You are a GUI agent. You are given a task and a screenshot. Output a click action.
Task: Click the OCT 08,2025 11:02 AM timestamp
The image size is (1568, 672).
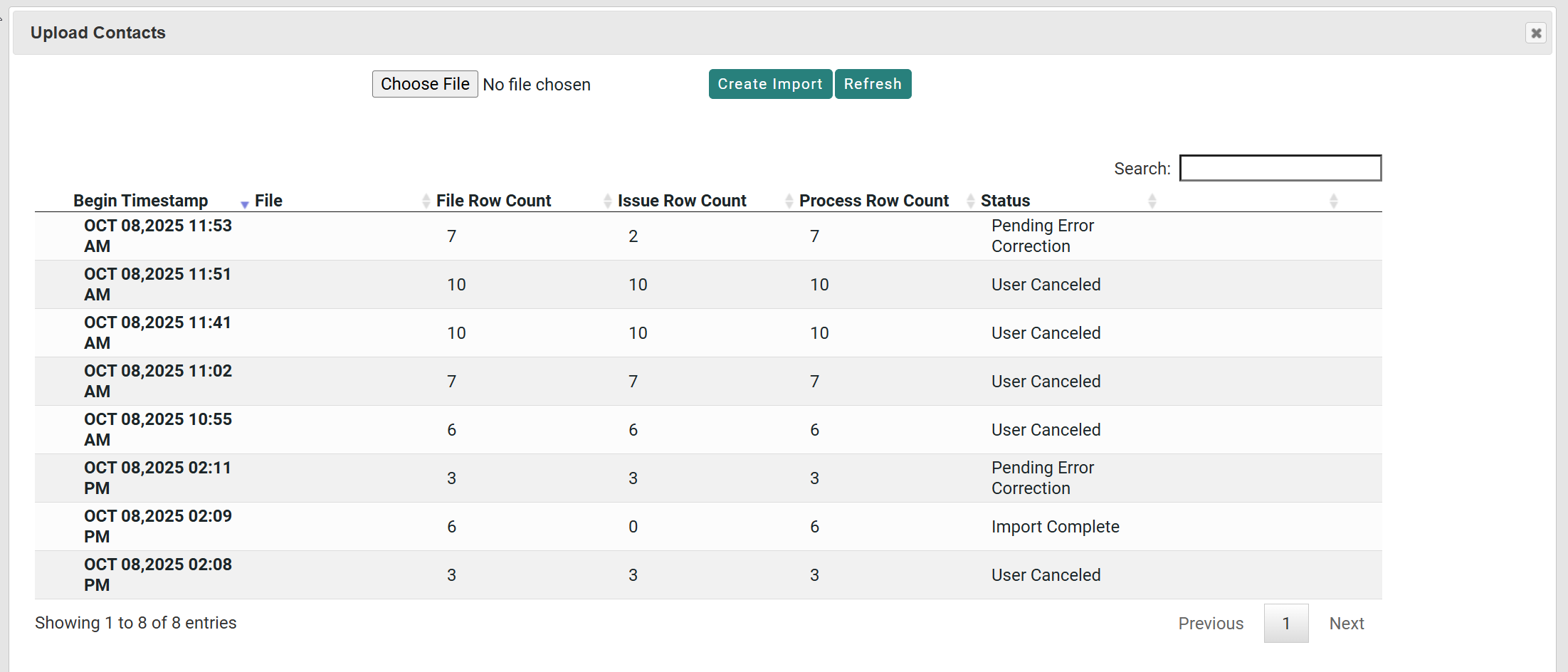pos(158,381)
